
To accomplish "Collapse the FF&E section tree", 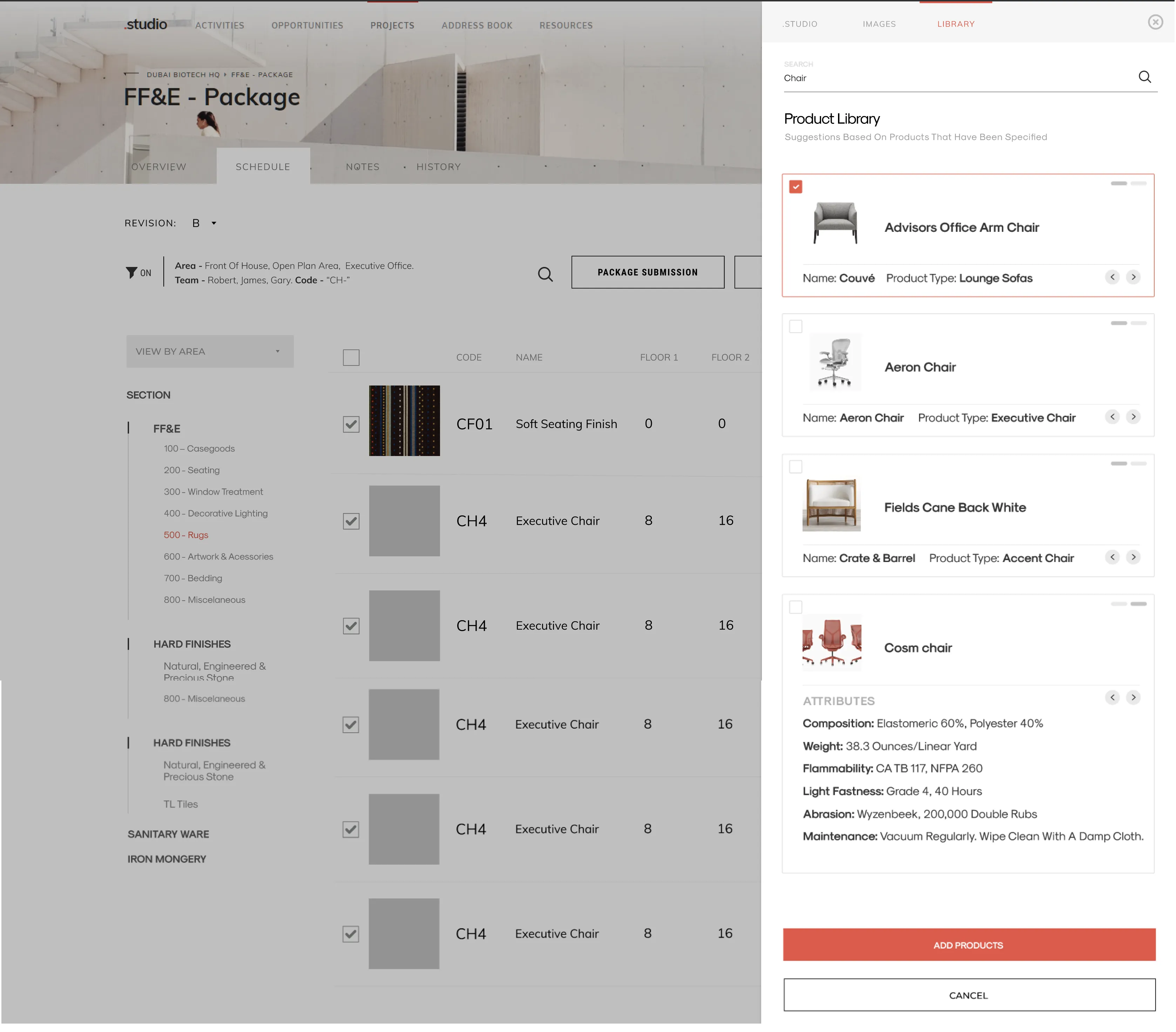I will coord(166,429).
